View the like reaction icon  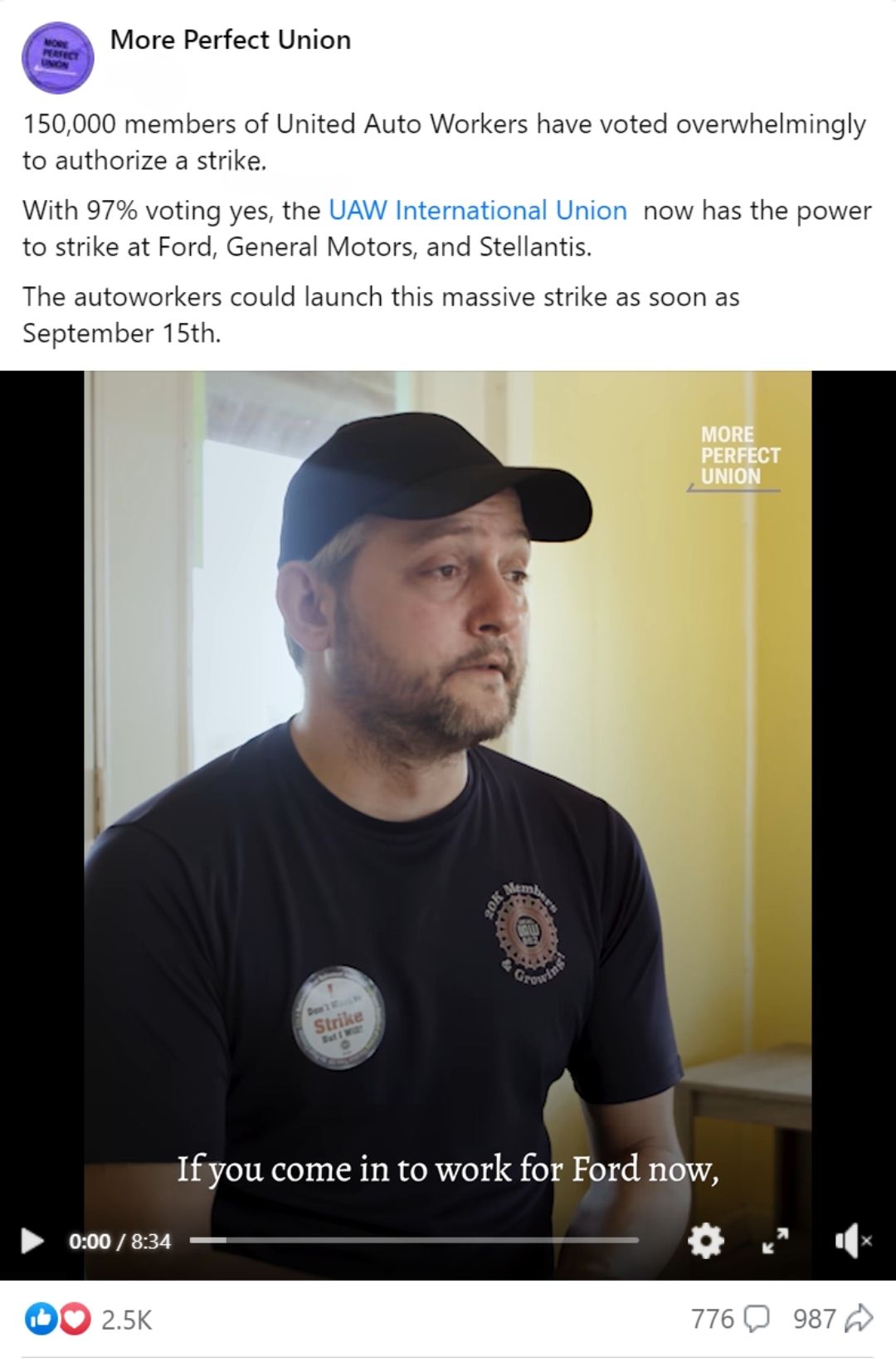tap(40, 1319)
